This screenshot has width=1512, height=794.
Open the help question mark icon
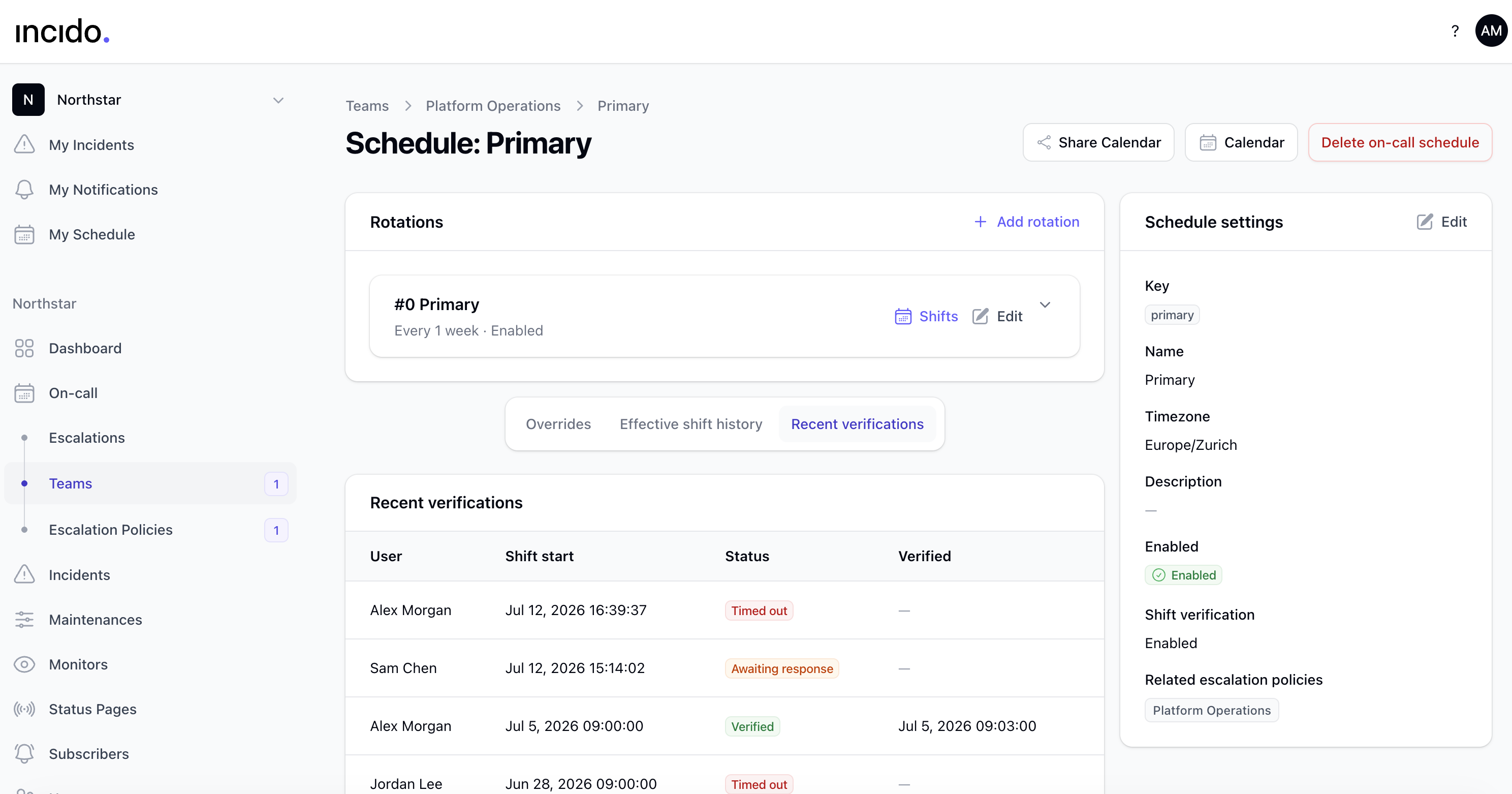[1455, 31]
